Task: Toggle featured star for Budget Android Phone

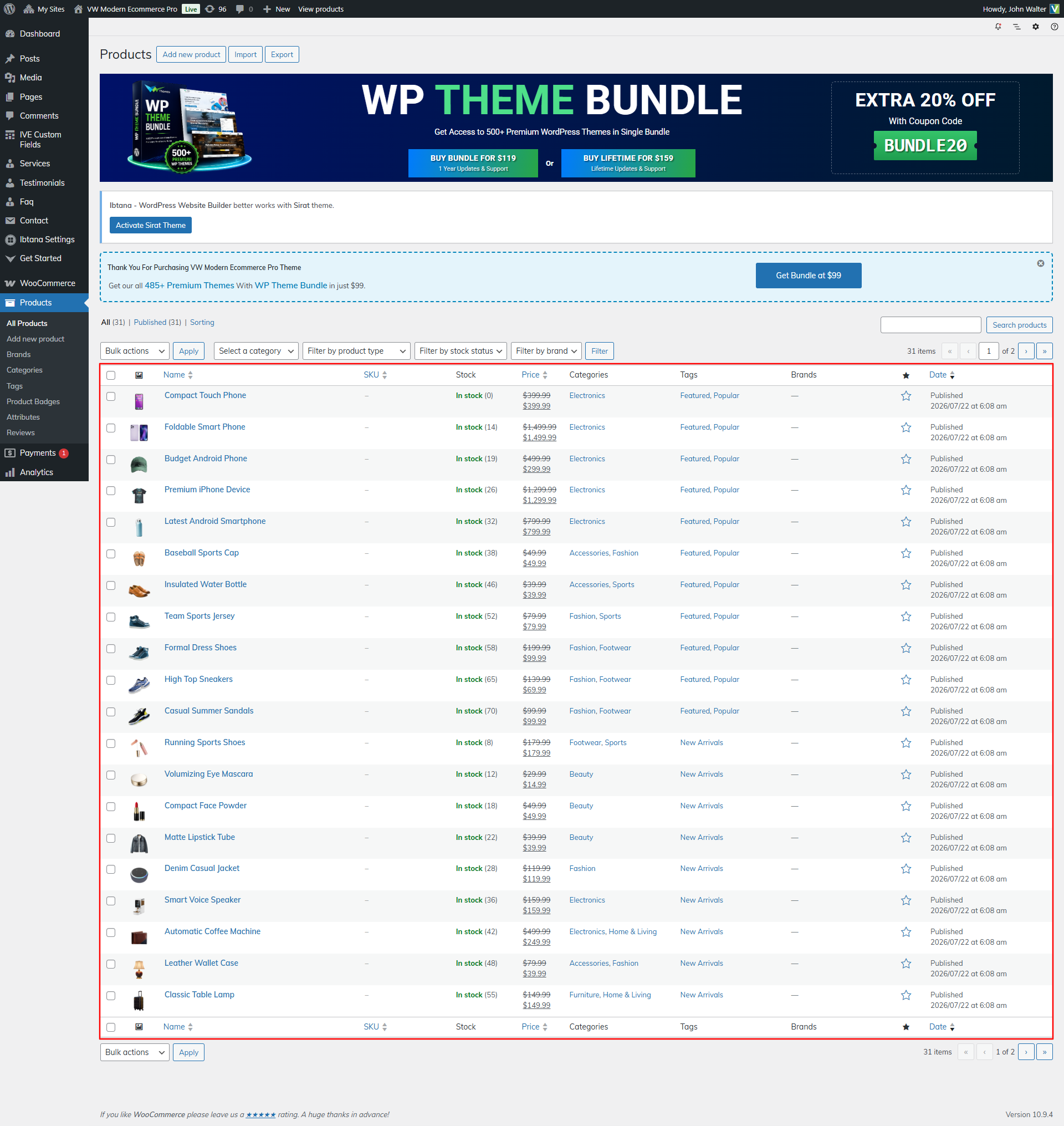Action: [x=906, y=459]
